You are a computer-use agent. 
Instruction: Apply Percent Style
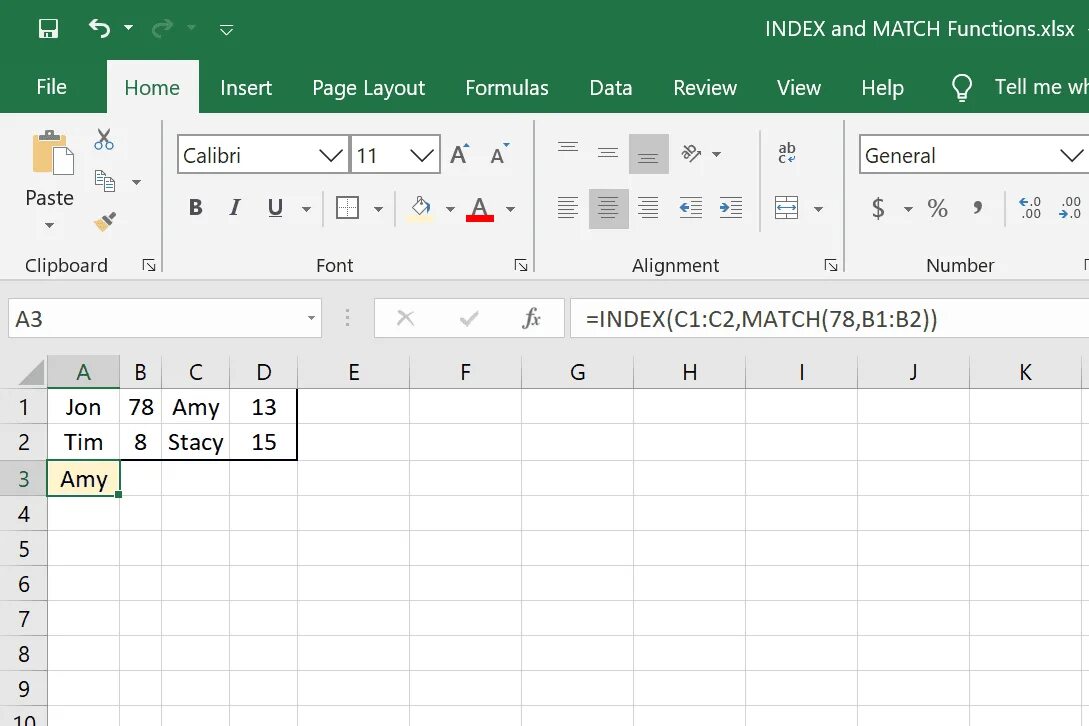937,208
